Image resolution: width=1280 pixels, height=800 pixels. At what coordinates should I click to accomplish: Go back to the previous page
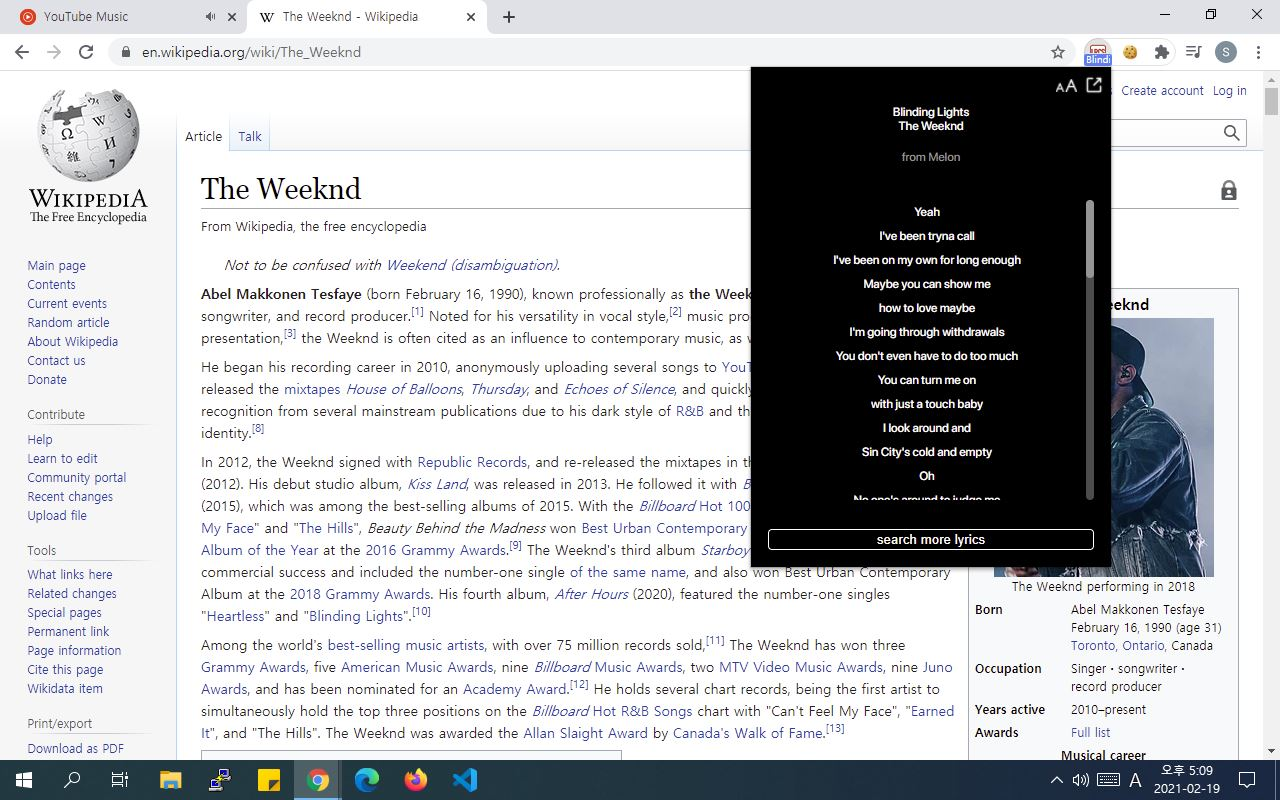[x=22, y=52]
